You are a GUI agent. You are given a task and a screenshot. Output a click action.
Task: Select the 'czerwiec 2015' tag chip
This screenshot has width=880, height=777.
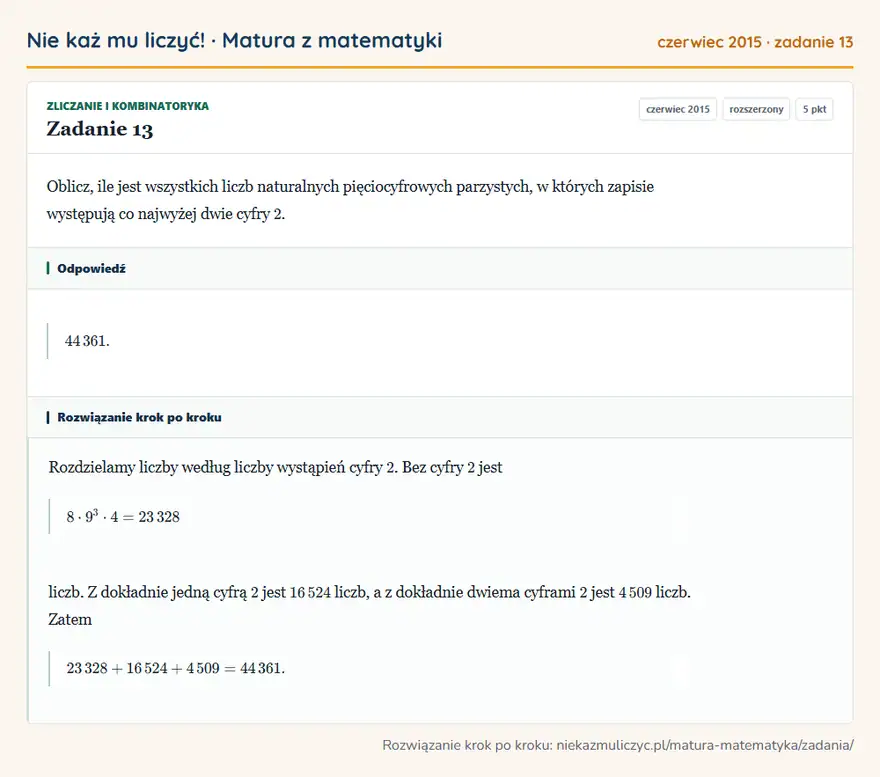677,109
